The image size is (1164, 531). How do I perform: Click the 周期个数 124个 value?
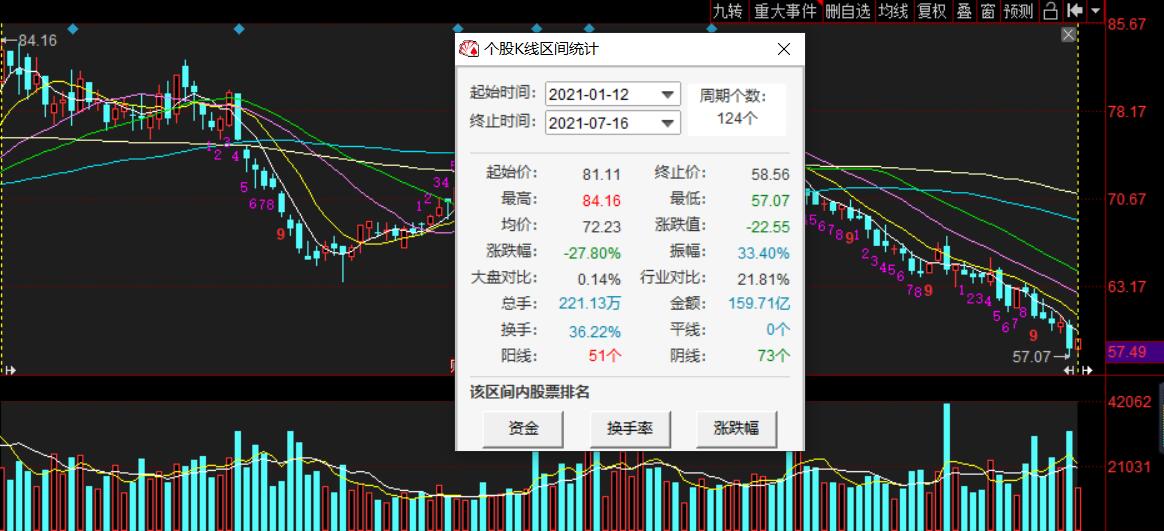[736, 118]
